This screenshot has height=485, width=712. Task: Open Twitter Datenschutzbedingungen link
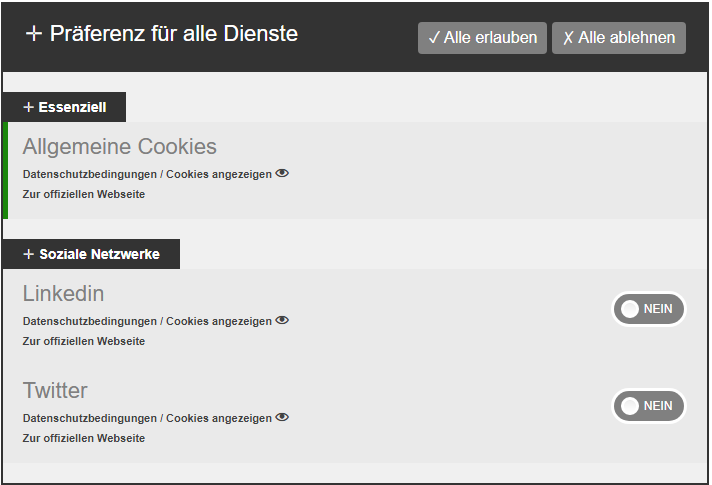click(90, 418)
